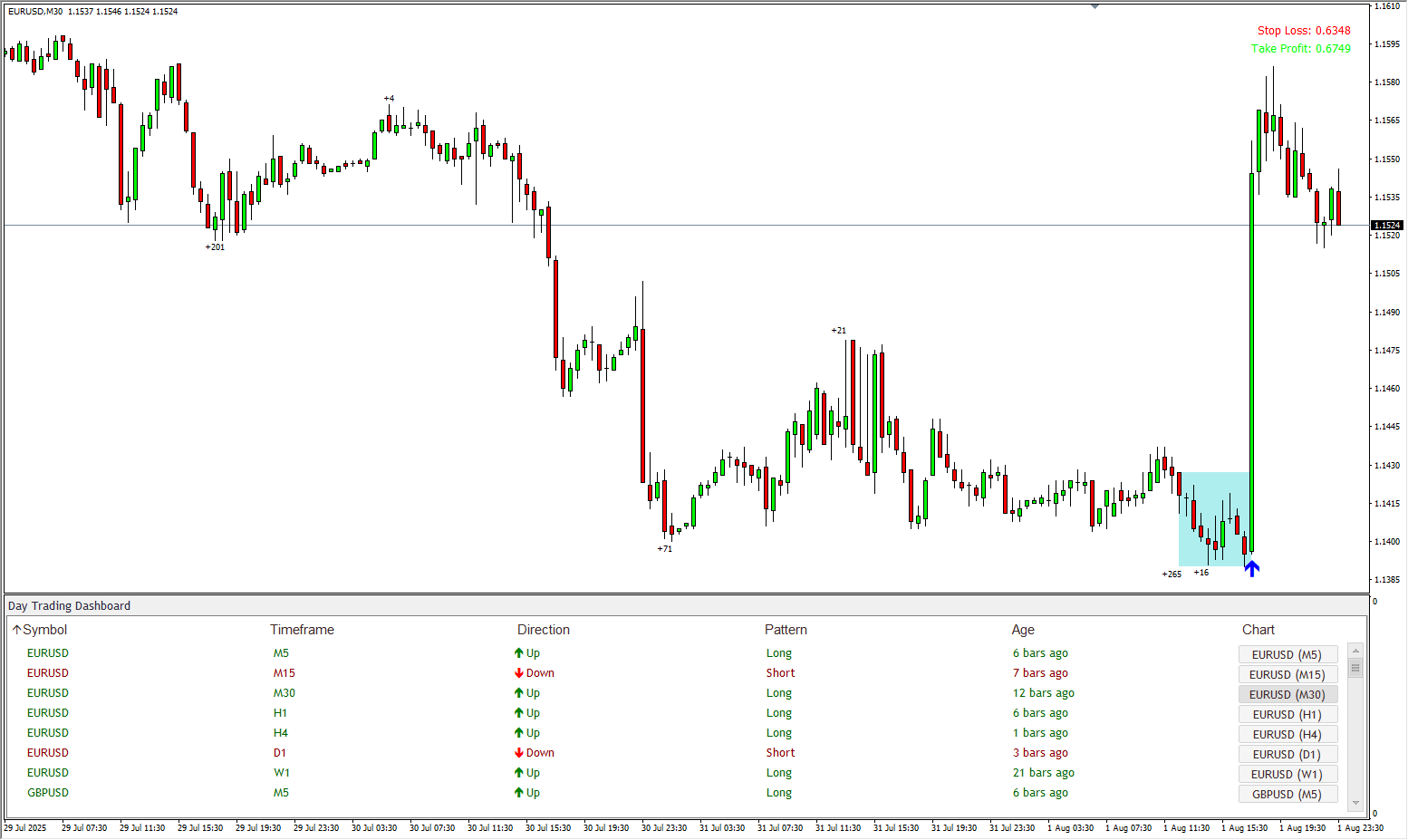Click the green Up arrow in W1 row
Screen dimensions: 1408x840
[519, 773]
